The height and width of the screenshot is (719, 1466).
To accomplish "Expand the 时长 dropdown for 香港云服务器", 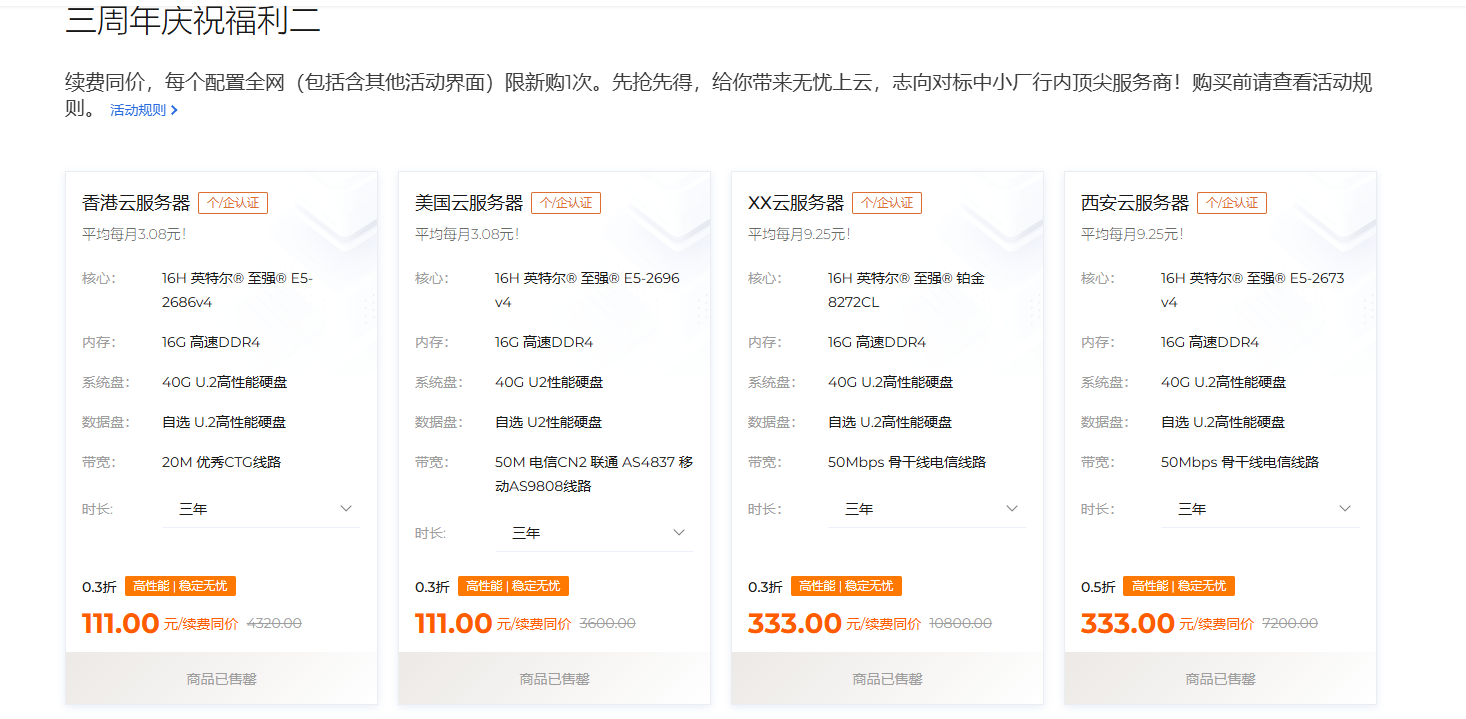I will pos(260,509).
